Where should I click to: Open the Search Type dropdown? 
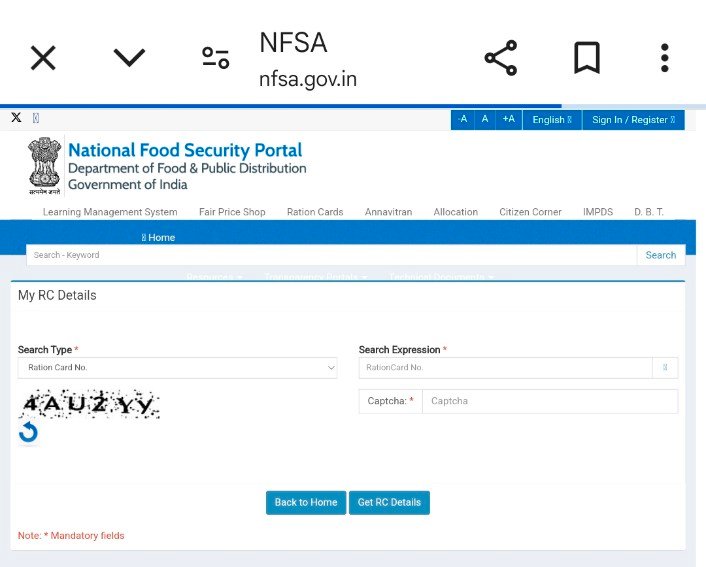[x=177, y=368]
